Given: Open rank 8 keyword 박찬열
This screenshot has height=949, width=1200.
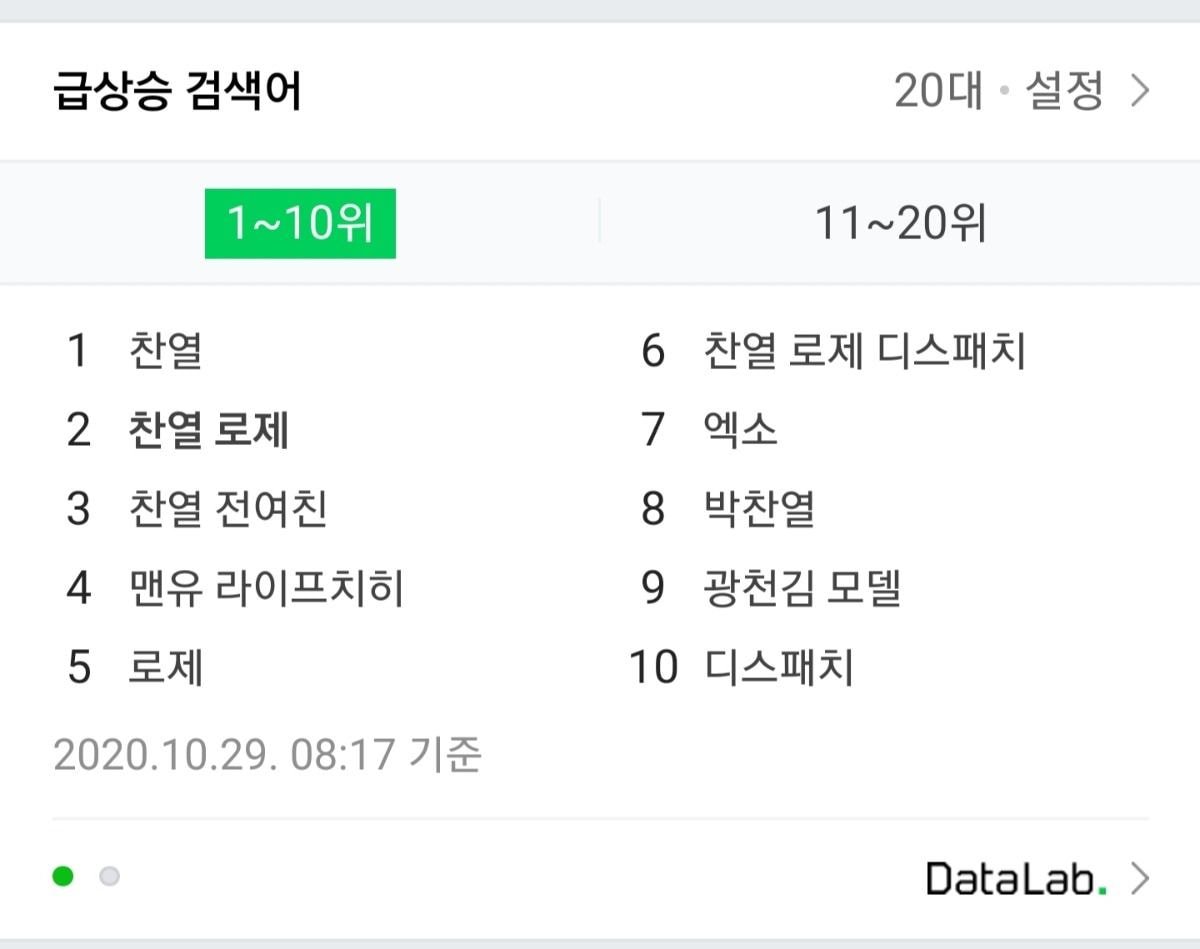Looking at the screenshot, I should [x=760, y=509].
